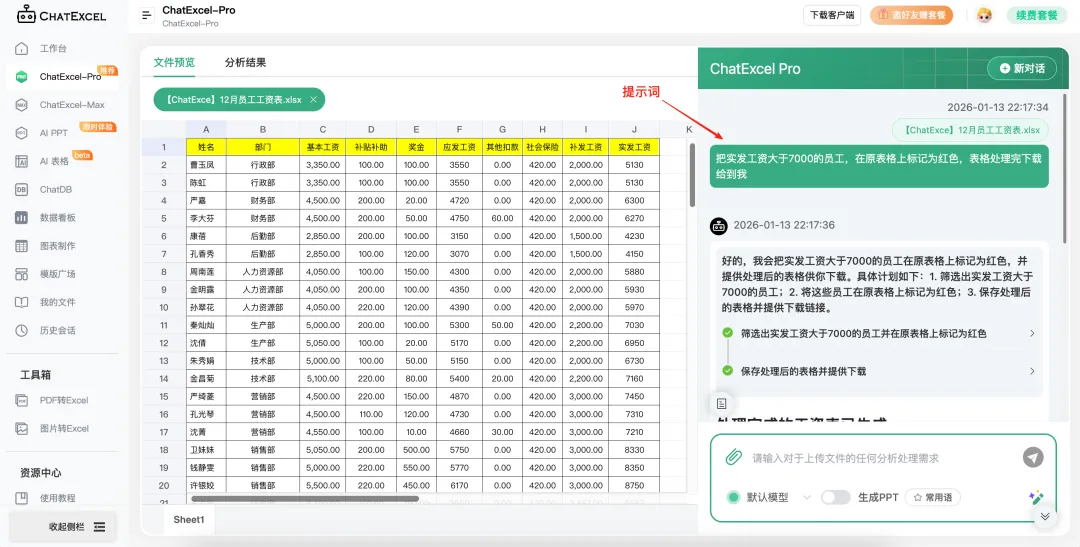Click the spreadsheet vertical scrollbar
This screenshot has width=1080, height=547.
(x=692, y=175)
